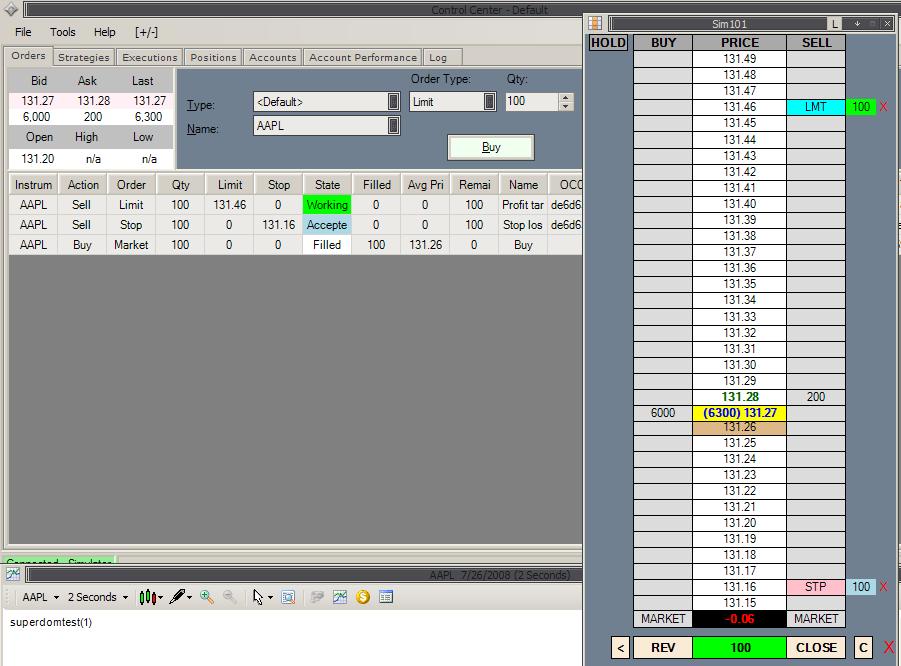Switch to the Positions tab

213,57
